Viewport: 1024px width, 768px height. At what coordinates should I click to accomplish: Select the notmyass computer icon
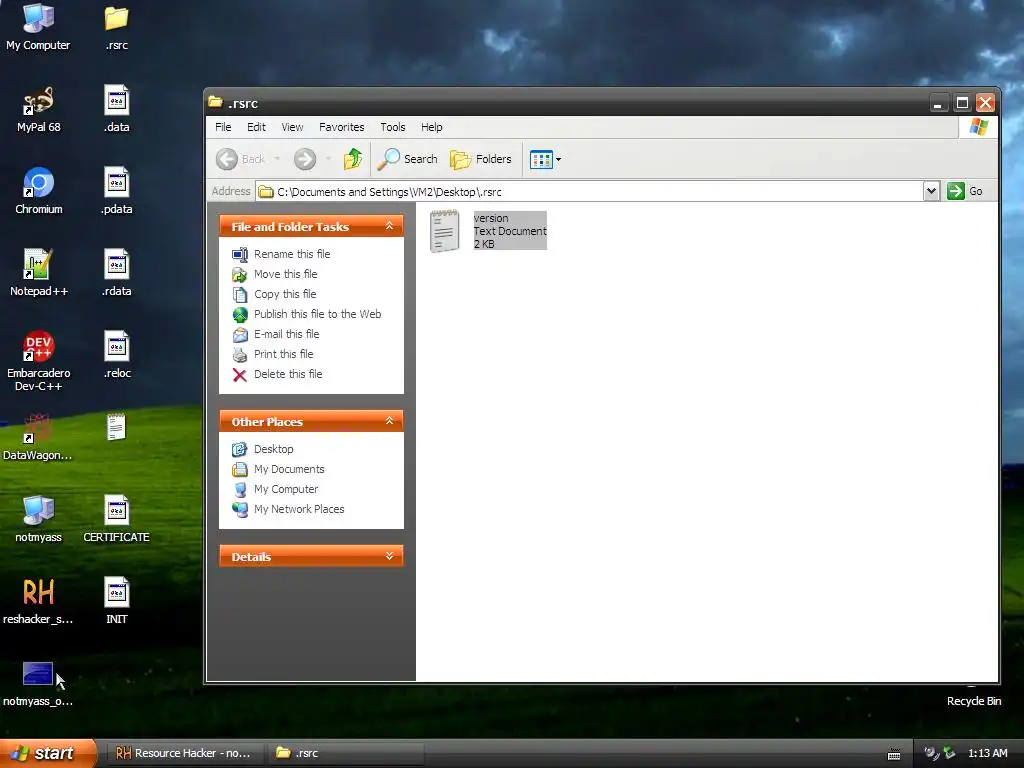tap(38, 519)
